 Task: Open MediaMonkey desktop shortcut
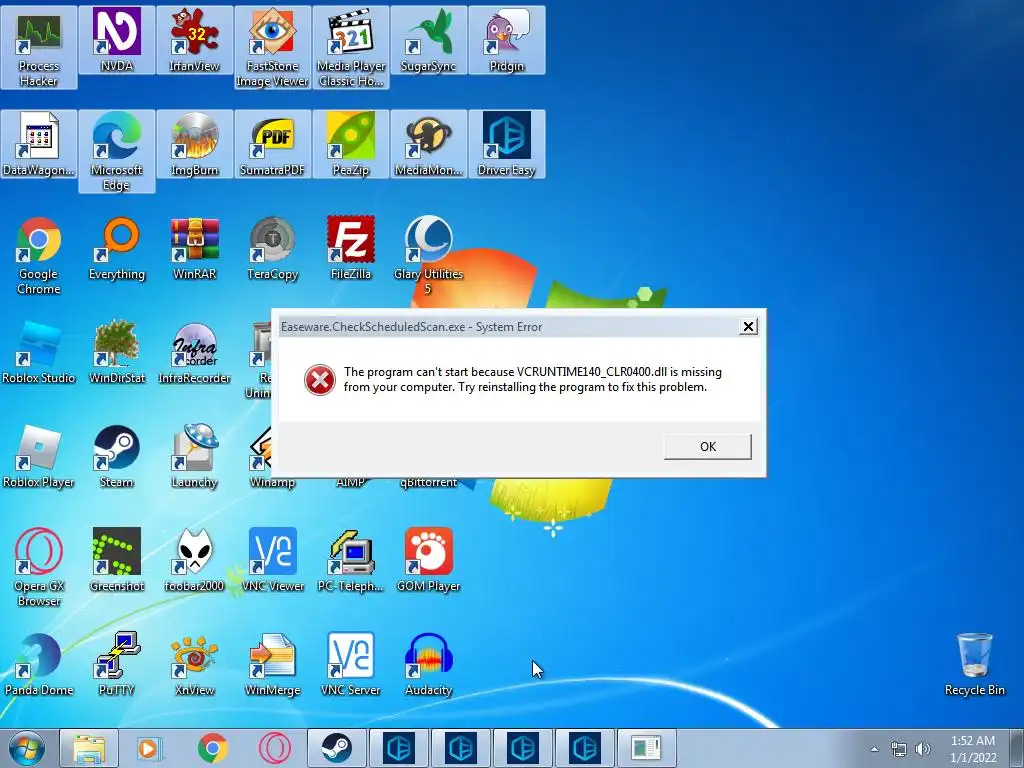(428, 144)
